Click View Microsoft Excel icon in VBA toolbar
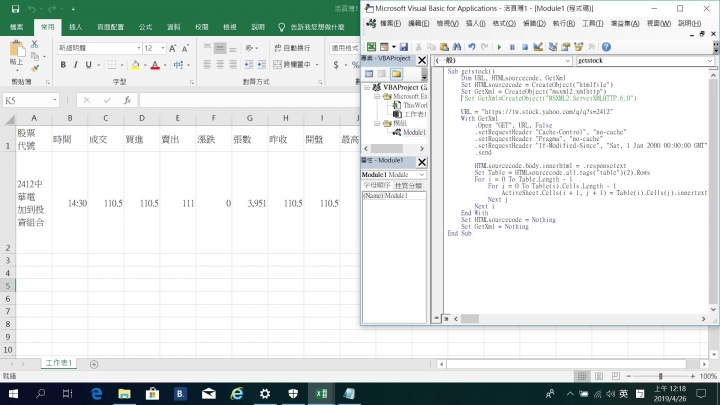The width and height of the screenshot is (720, 405). pyautogui.click(x=371, y=47)
